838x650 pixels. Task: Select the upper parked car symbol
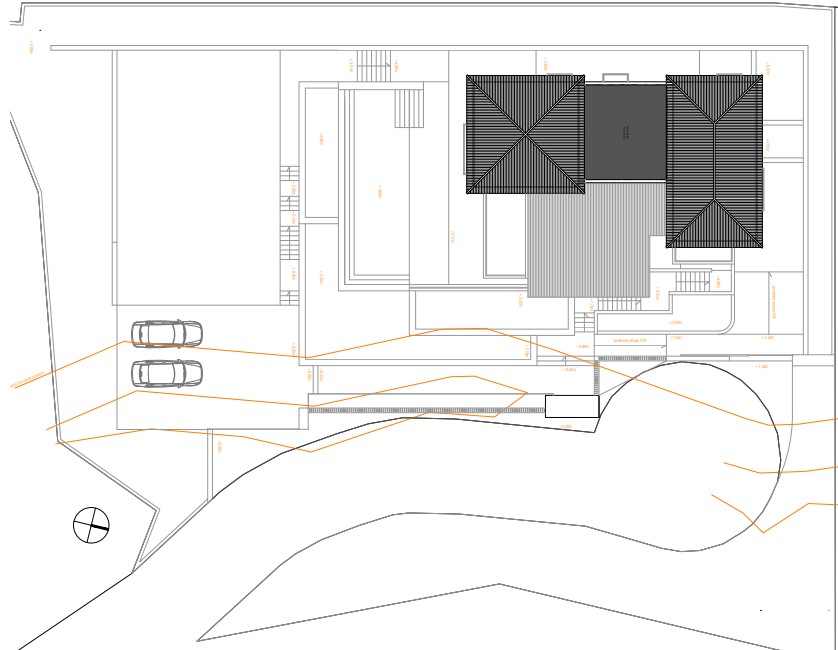pyautogui.click(x=167, y=334)
